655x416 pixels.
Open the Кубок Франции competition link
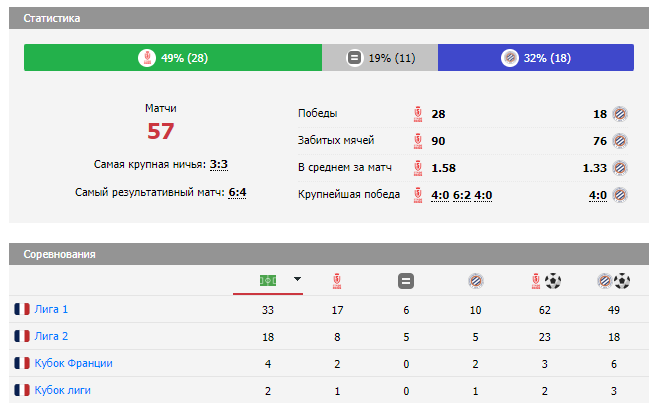(74, 363)
